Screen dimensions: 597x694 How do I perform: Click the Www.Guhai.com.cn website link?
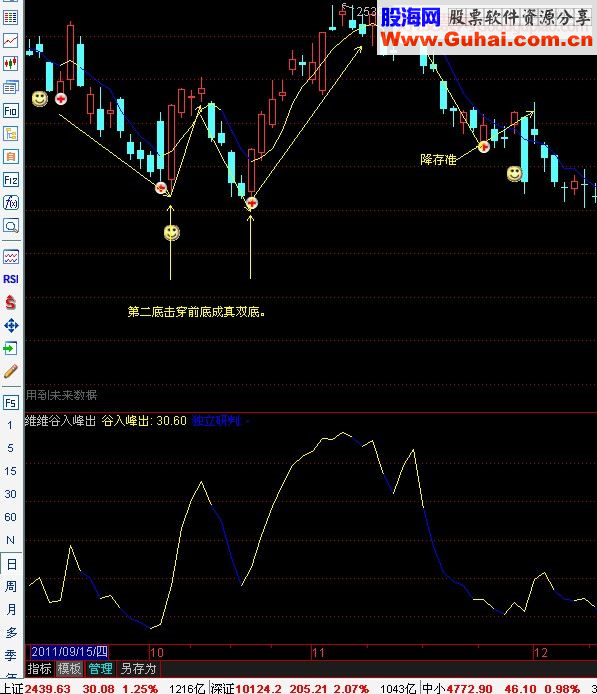(486, 39)
